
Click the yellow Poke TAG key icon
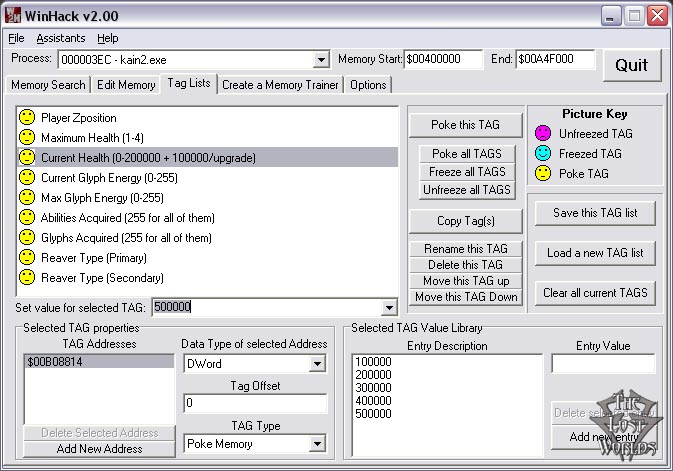click(x=543, y=173)
